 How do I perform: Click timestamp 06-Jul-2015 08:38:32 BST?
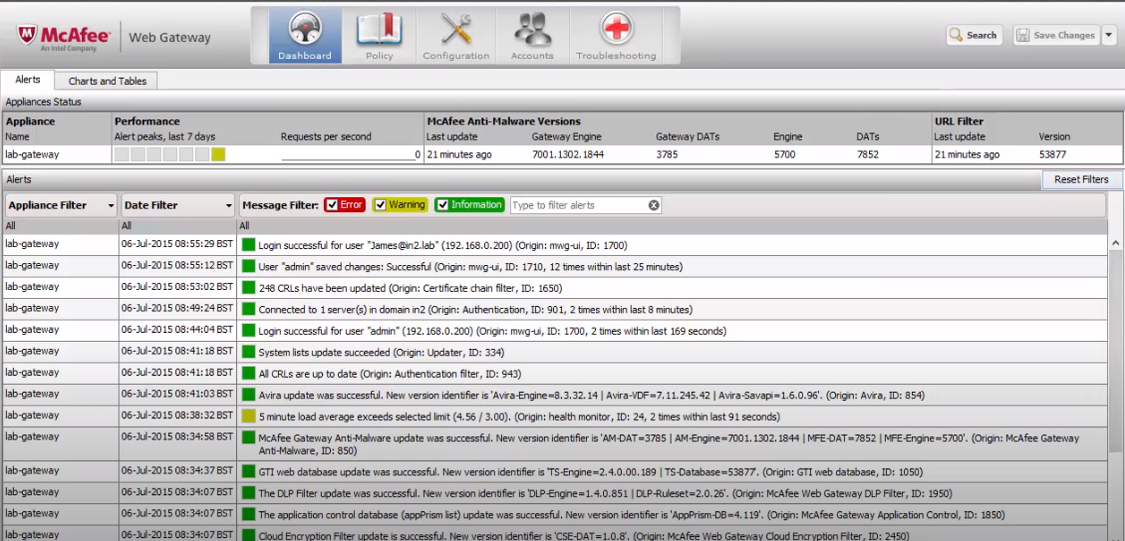point(177,415)
